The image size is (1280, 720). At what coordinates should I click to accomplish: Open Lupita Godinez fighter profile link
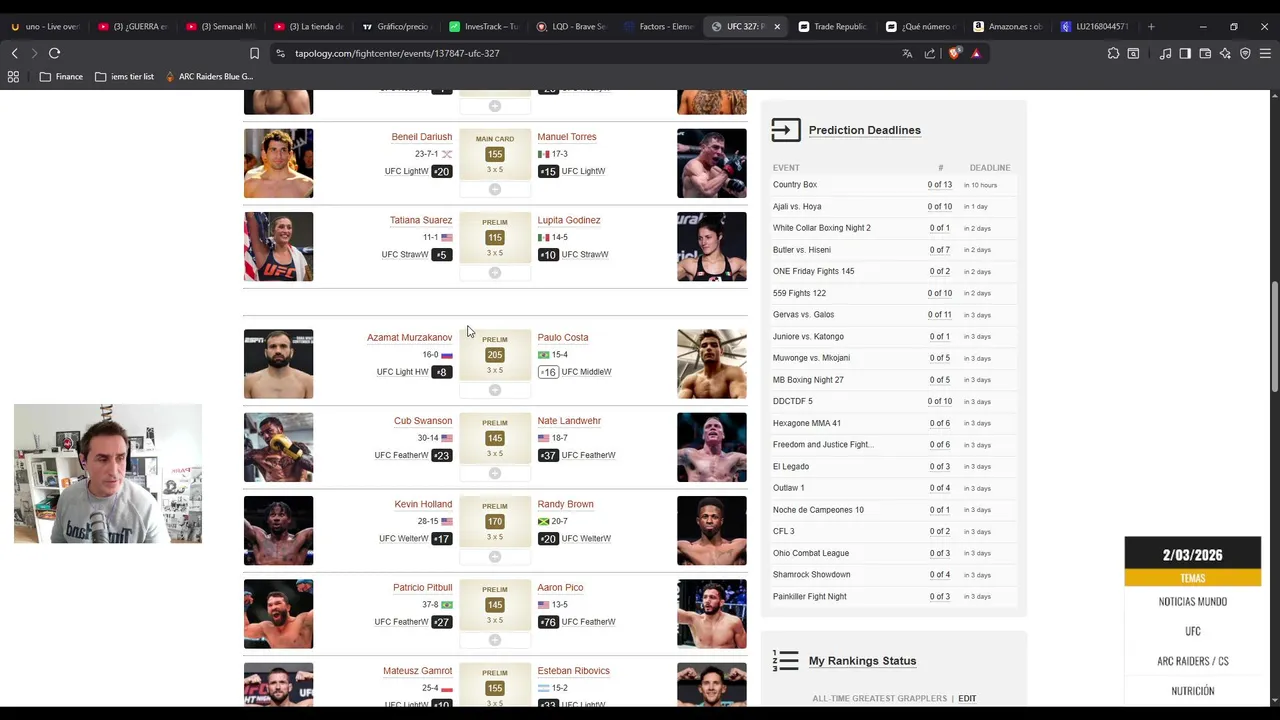pyautogui.click(x=568, y=220)
